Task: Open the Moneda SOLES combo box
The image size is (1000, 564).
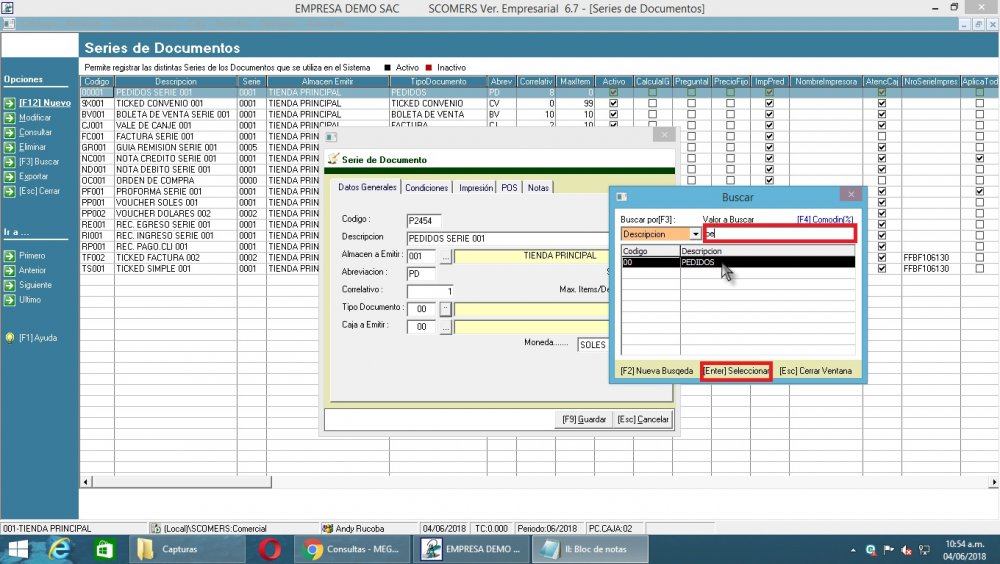Action: [x=592, y=345]
